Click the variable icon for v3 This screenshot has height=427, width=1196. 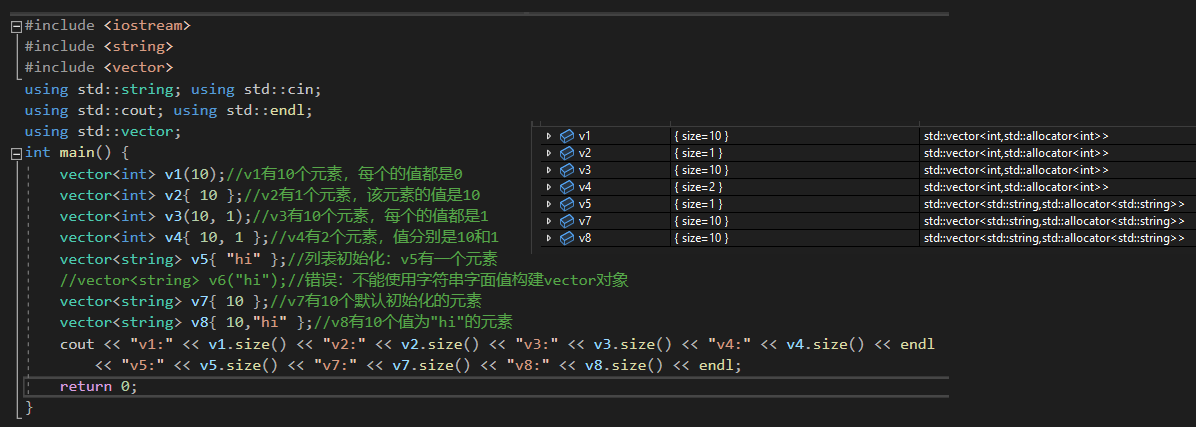(567, 170)
